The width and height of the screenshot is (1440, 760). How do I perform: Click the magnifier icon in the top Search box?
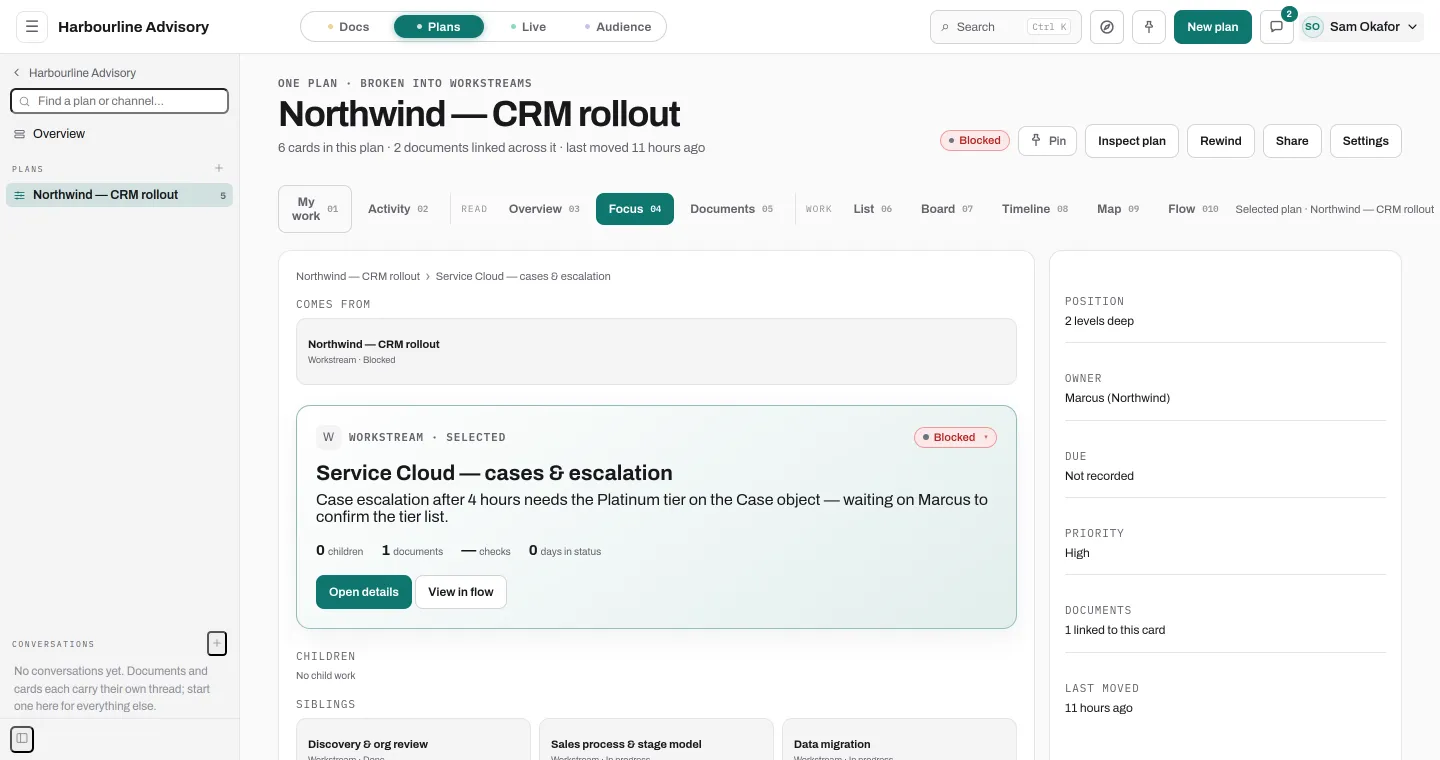click(x=945, y=27)
